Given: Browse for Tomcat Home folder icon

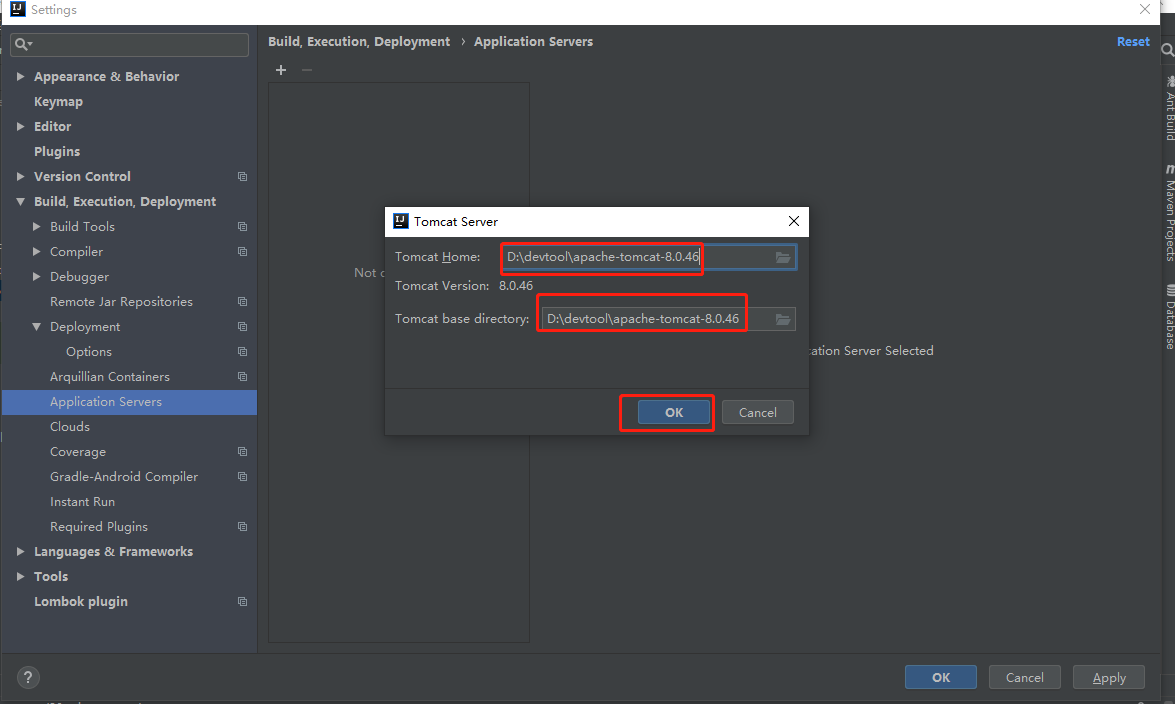Looking at the screenshot, I should 782,257.
